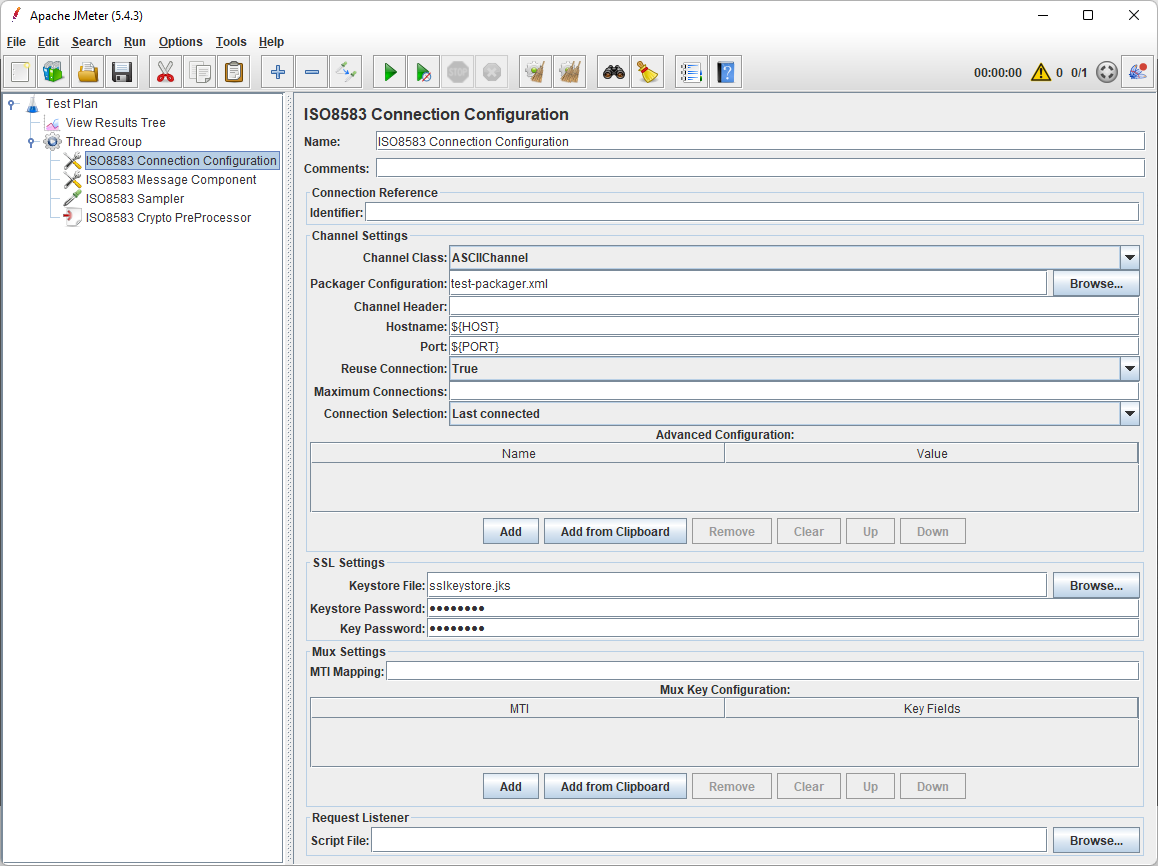Click the Port field with ${PORT}
Image resolution: width=1158 pixels, height=866 pixels.
(794, 346)
